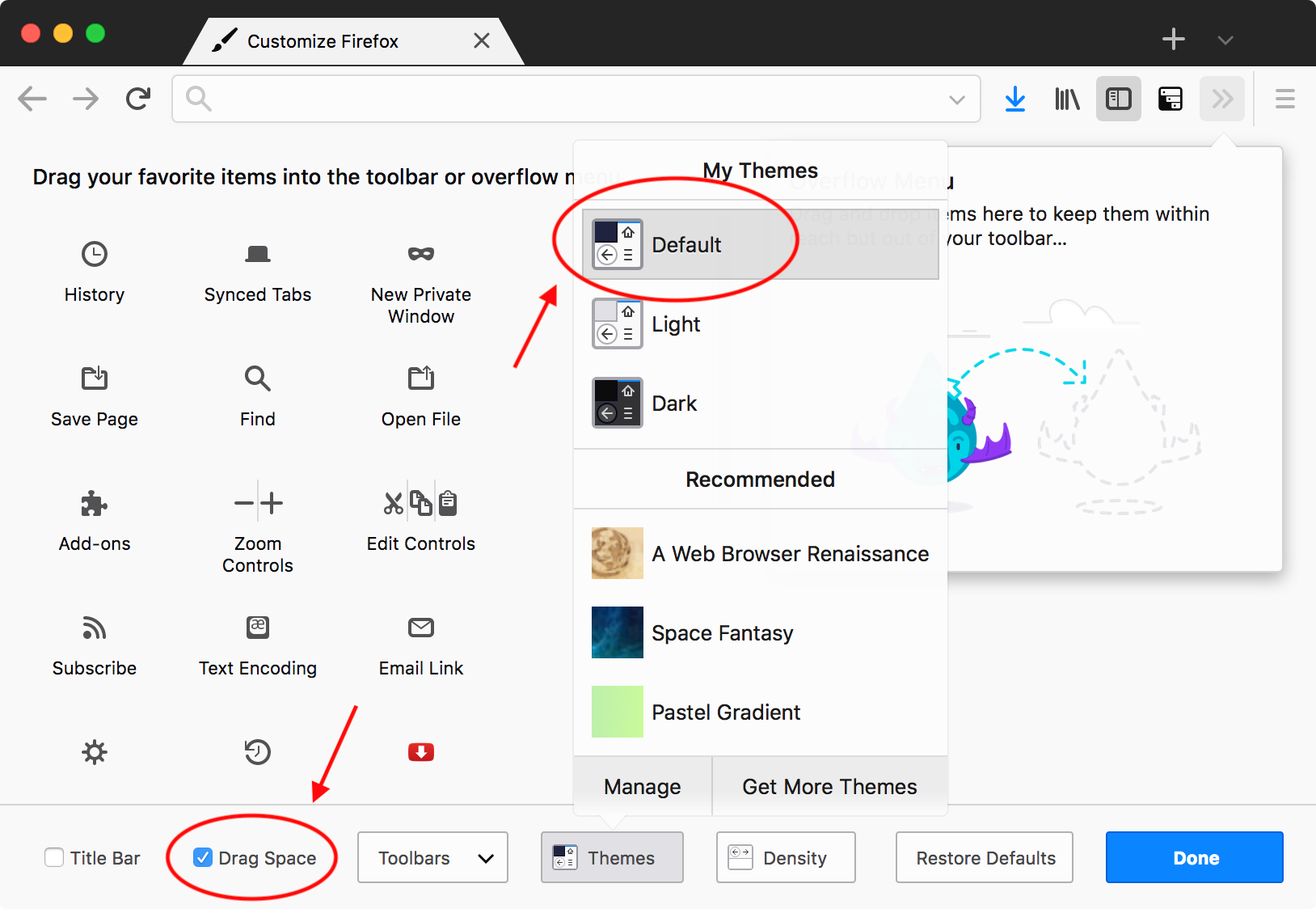
Task: Click the Back arrow in the toolbar
Action: 32,99
